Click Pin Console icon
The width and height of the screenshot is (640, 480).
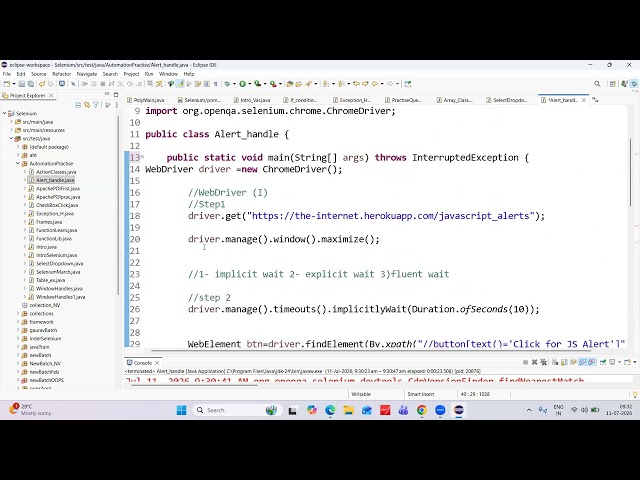tap(603, 362)
